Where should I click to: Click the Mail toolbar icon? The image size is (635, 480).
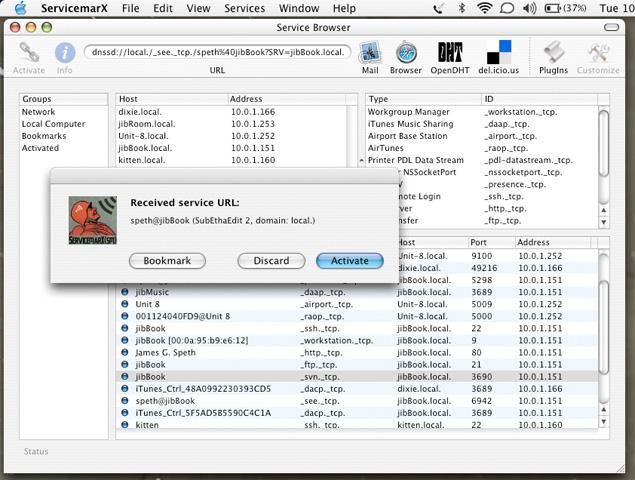pos(369,53)
